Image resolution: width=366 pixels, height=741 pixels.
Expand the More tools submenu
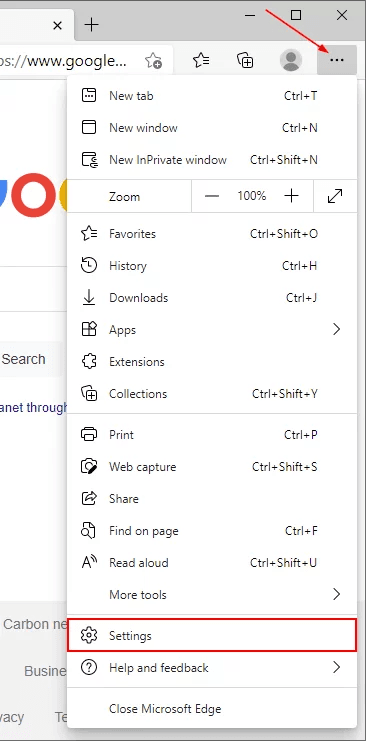(x=212, y=595)
